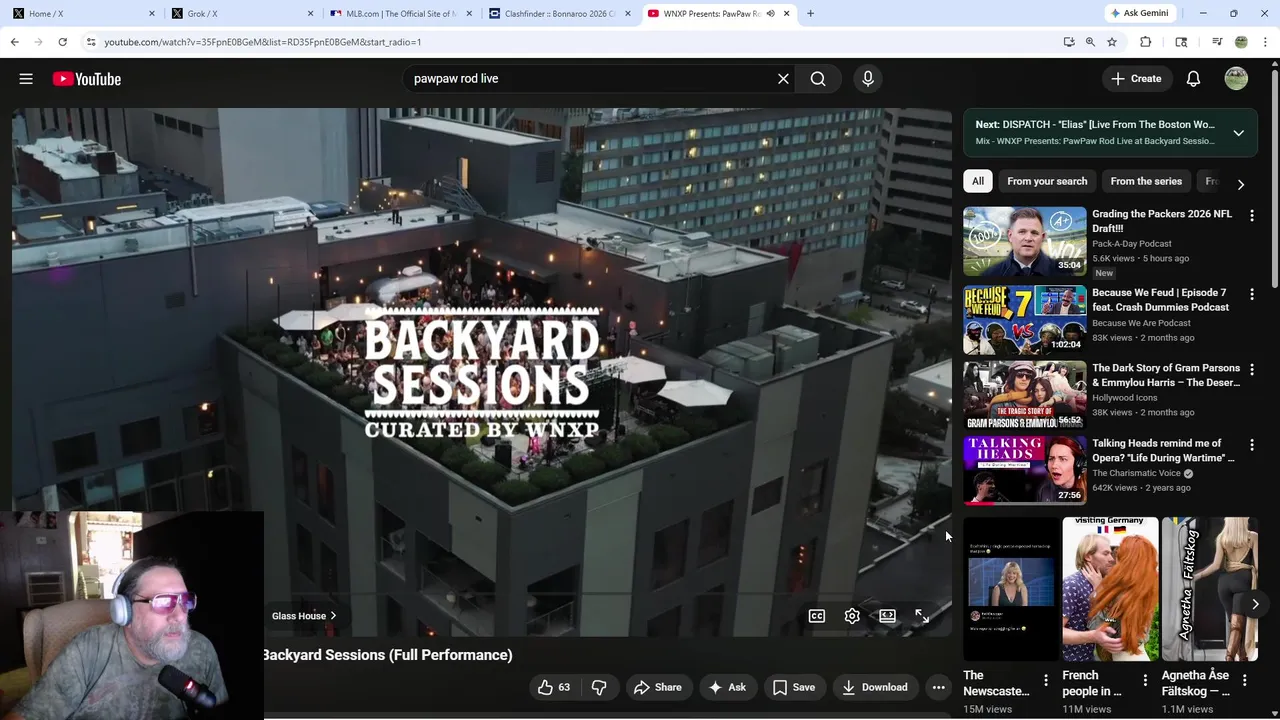Screen dimensions: 1280x720
Task: Open options for Grading the Packers video
Action: [1251, 215]
